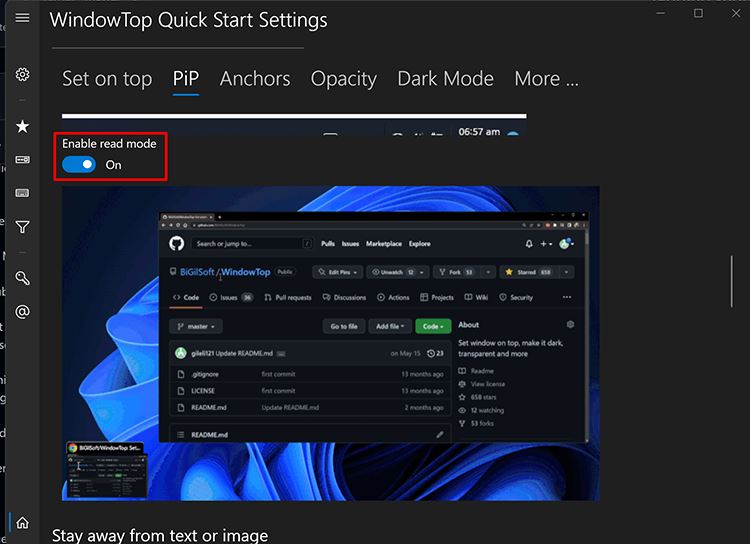Switch to the Set on top tab
Image resolution: width=750 pixels, height=544 pixels.
pos(107,79)
